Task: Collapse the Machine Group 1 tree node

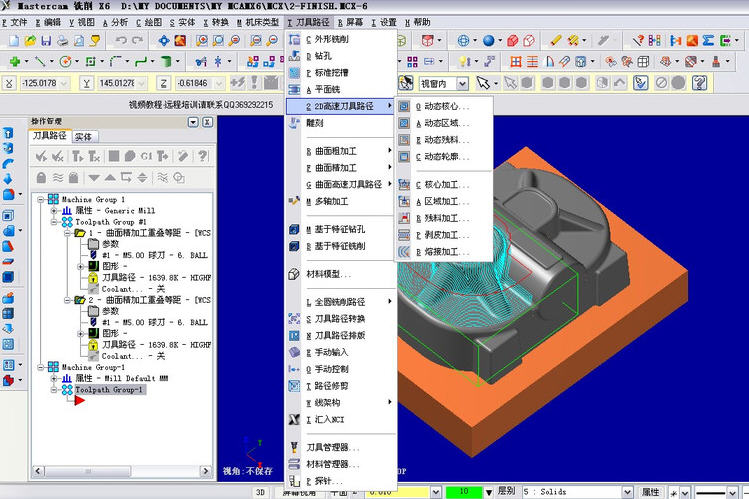Action: (42, 199)
